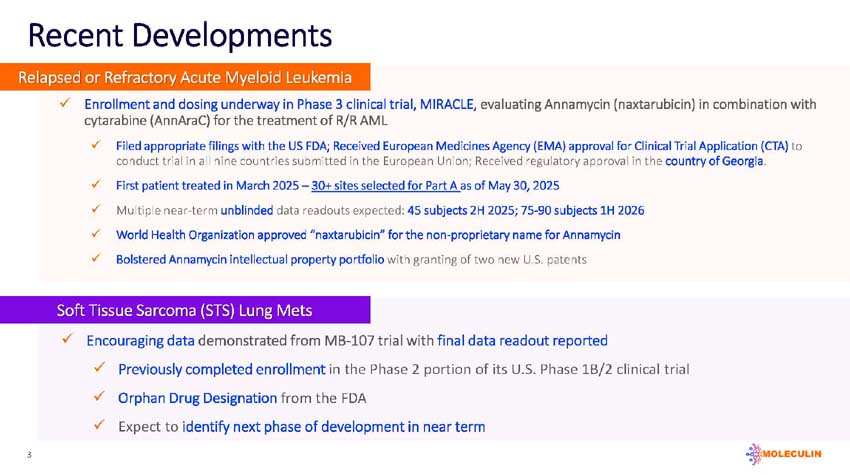Click the checkmark beside "Encouraging data"

click(67, 339)
